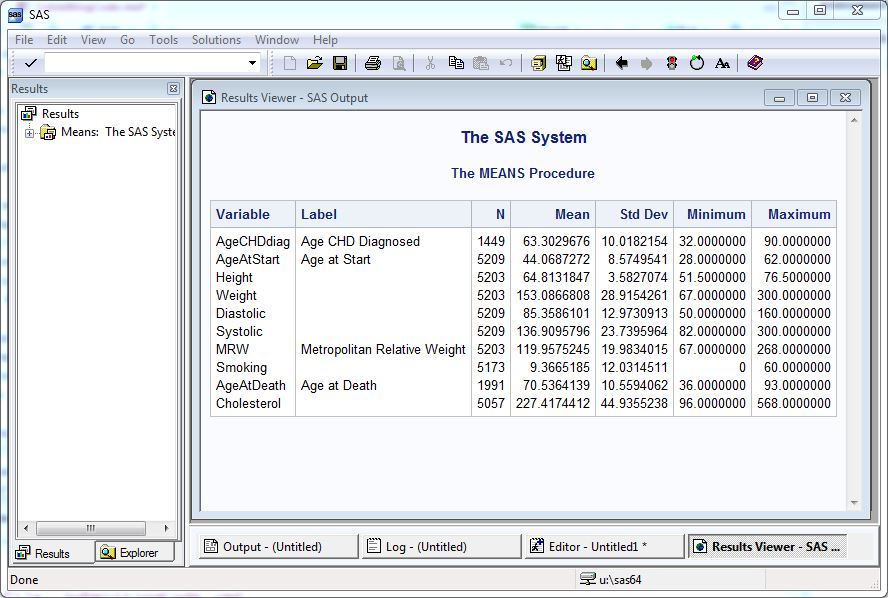Print the output using the Print icon
The image size is (888, 598).
tap(371, 62)
